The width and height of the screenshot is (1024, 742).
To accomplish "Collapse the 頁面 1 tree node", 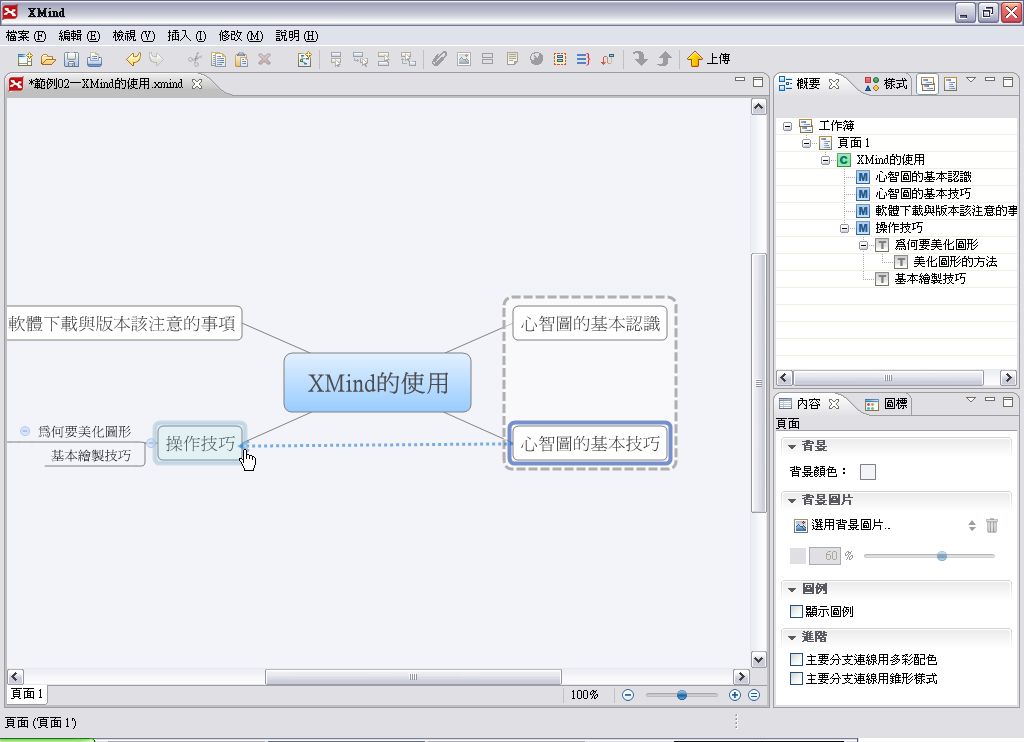I will (x=807, y=143).
